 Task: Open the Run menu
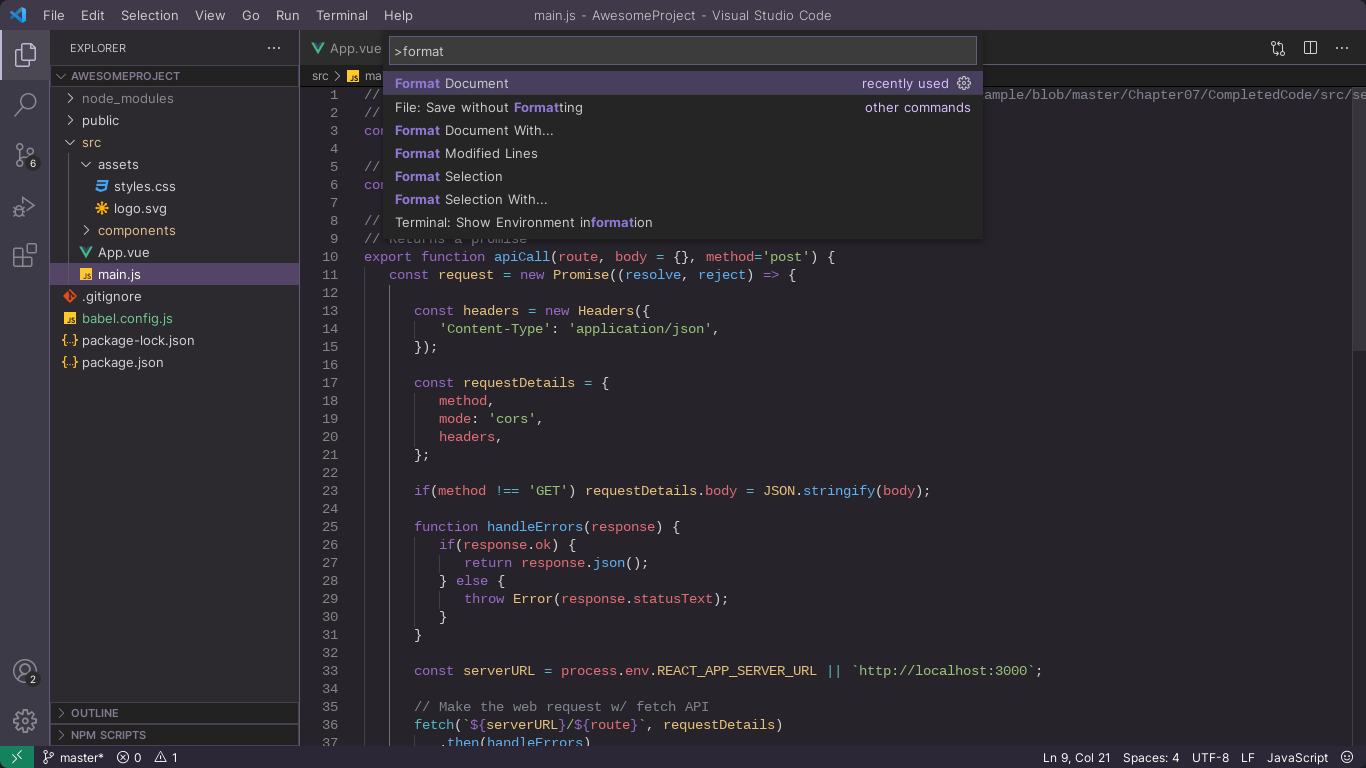[288, 15]
